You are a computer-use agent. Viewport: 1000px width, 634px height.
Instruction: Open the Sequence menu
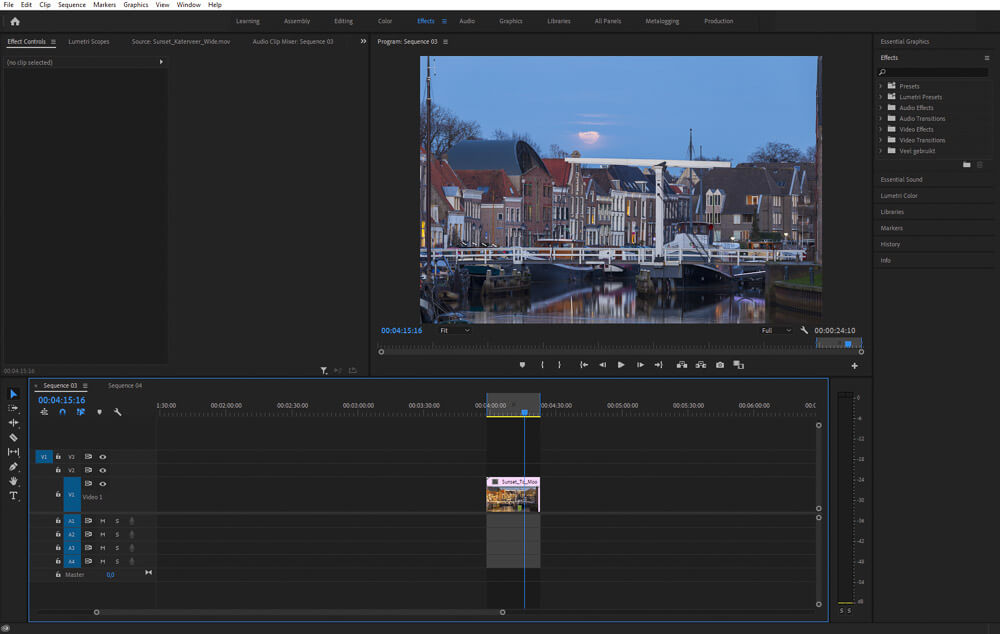pos(72,5)
